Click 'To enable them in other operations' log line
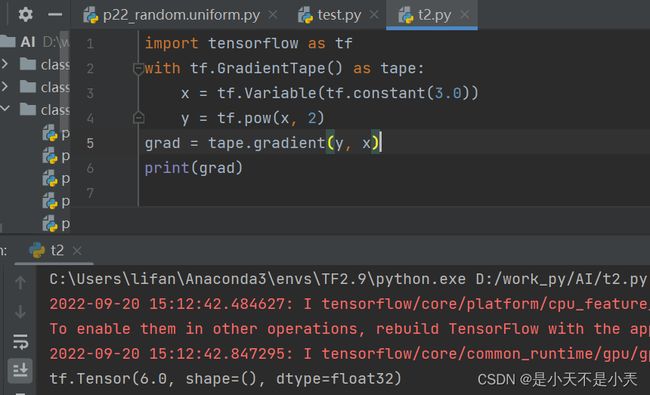The width and height of the screenshot is (650, 395). coord(349,329)
